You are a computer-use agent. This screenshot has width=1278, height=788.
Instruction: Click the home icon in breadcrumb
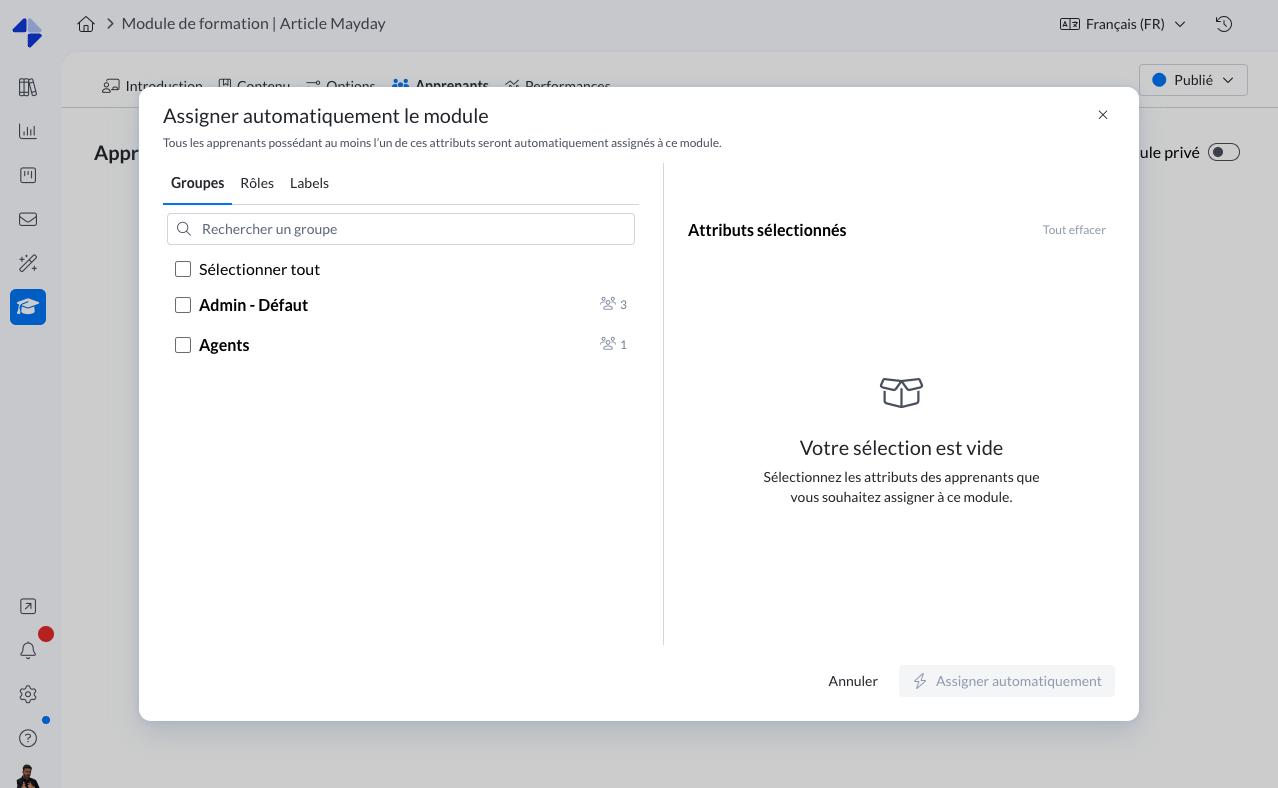[x=86, y=24]
